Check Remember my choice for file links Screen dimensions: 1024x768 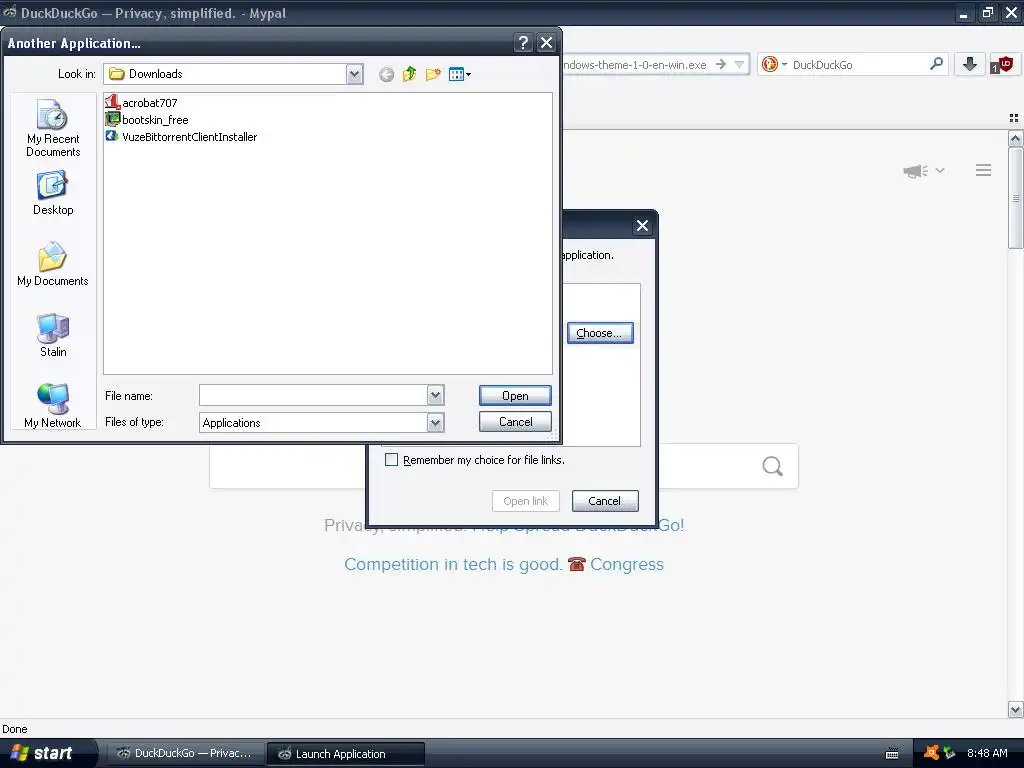391,460
